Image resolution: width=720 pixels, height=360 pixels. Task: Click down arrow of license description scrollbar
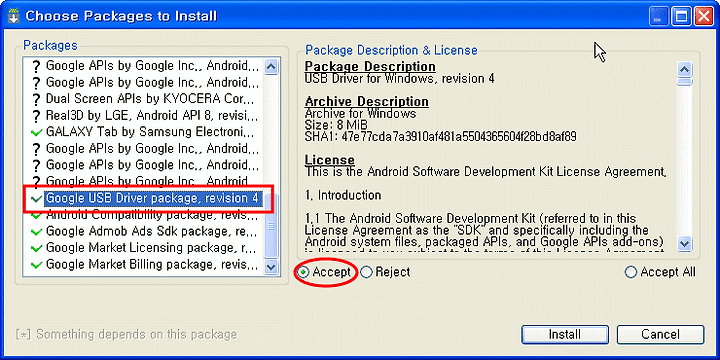point(685,243)
